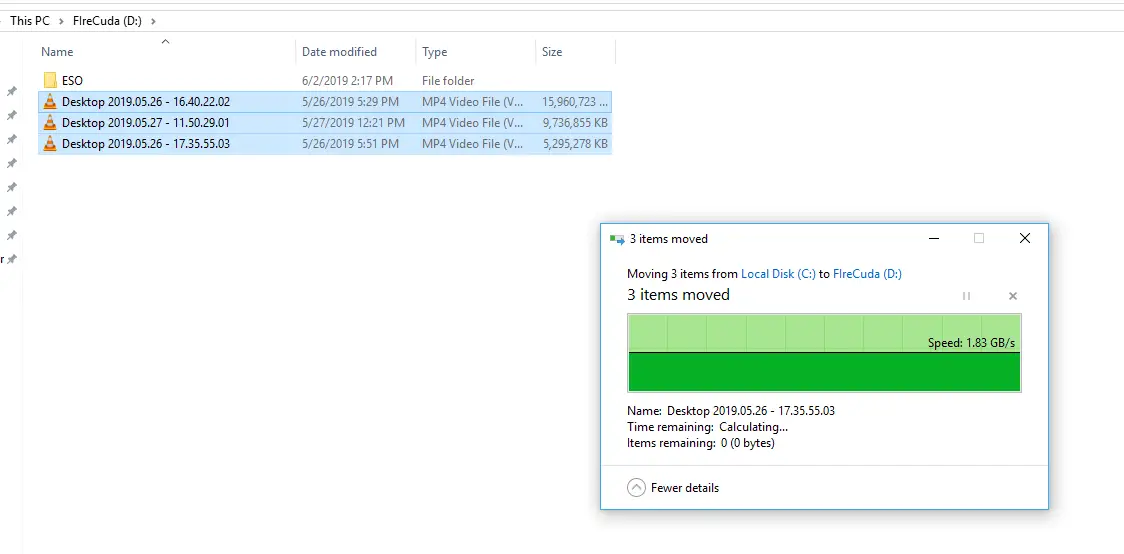Click the 9,736,855 KB size cell
This screenshot has height=554, width=1124.
click(x=575, y=123)
